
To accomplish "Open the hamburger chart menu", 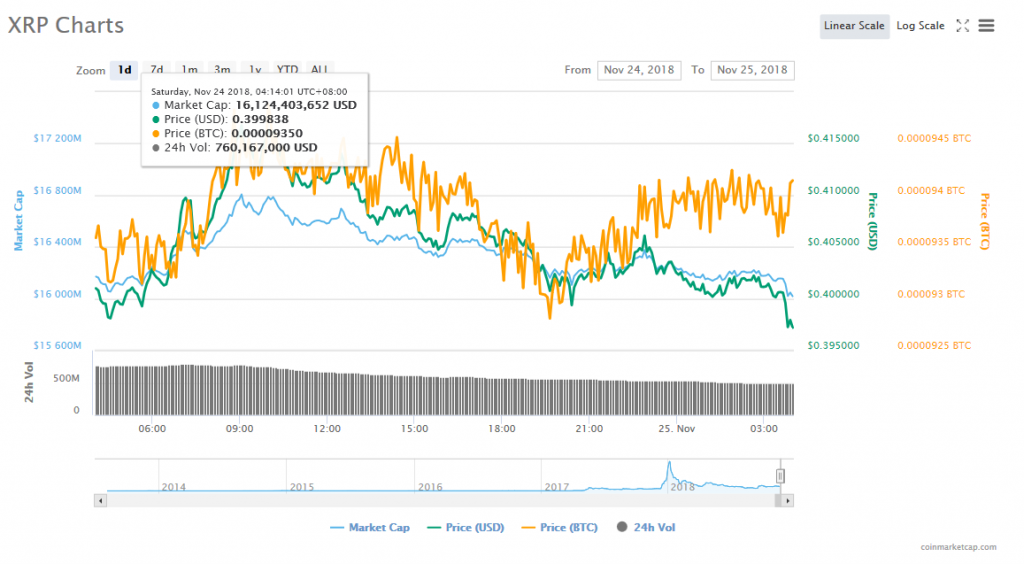I will (986, 26).
